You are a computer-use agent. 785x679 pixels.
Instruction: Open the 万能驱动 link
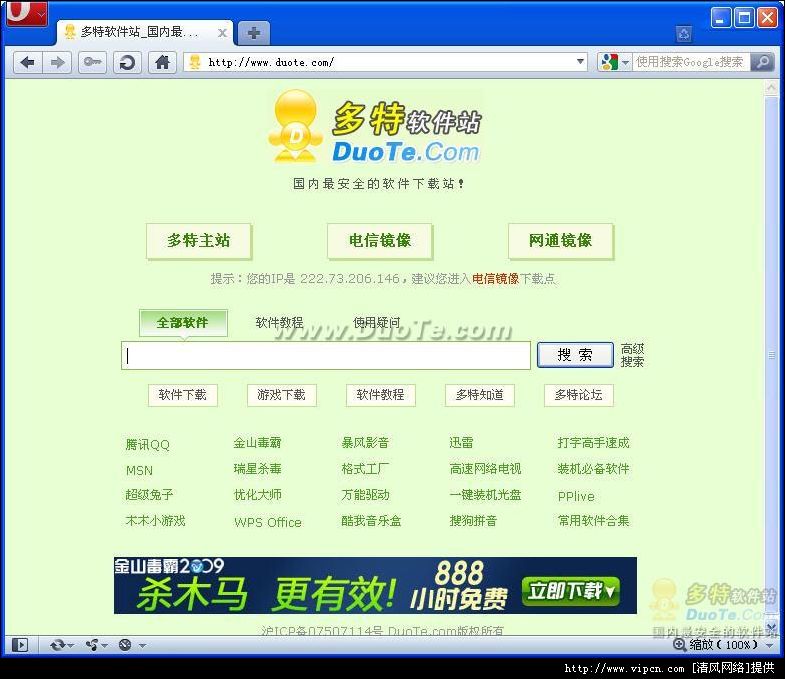tap(365, 495)
